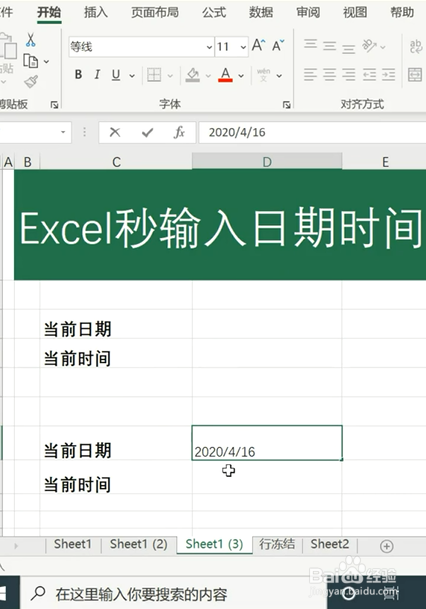Image resolution: width=426 pixels, height=609 pixels.
Task: Align text to bottom
Action: [x=348, y=48]
